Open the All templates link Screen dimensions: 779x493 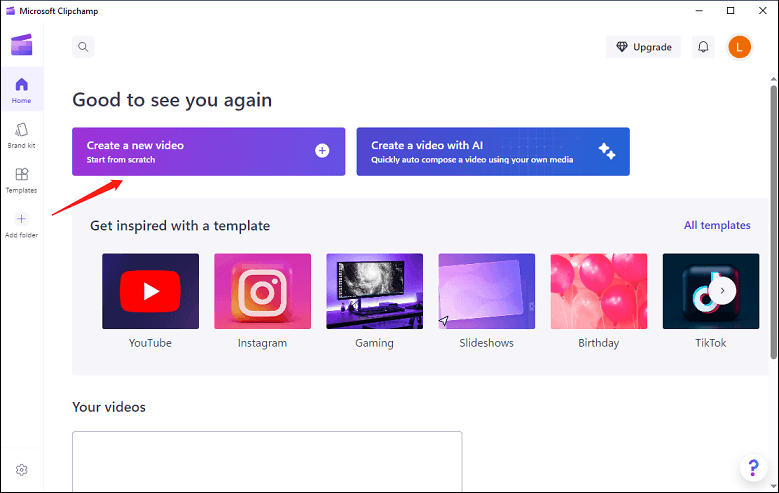717,225
